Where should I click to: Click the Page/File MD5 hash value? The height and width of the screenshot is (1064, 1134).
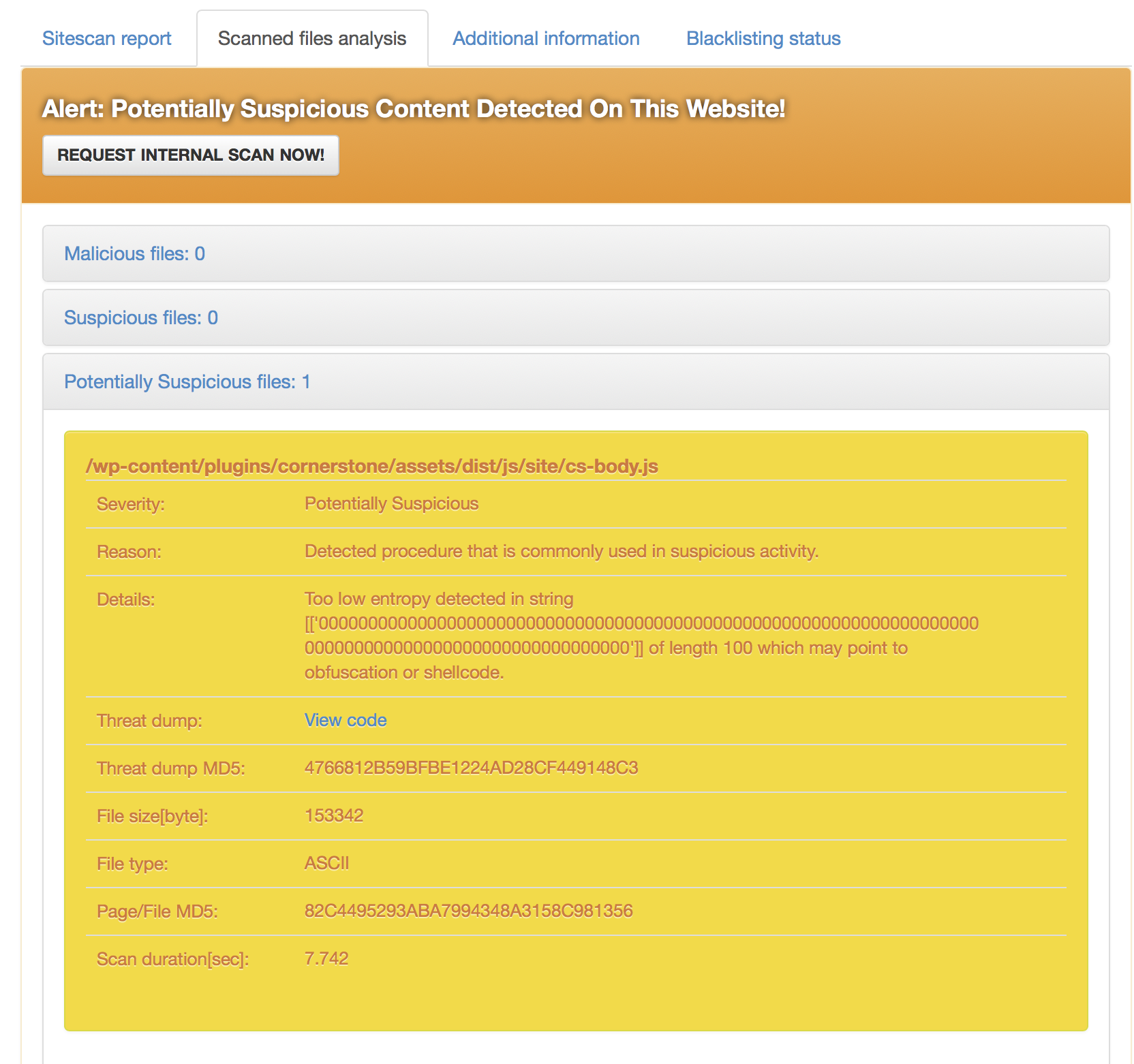468,911
